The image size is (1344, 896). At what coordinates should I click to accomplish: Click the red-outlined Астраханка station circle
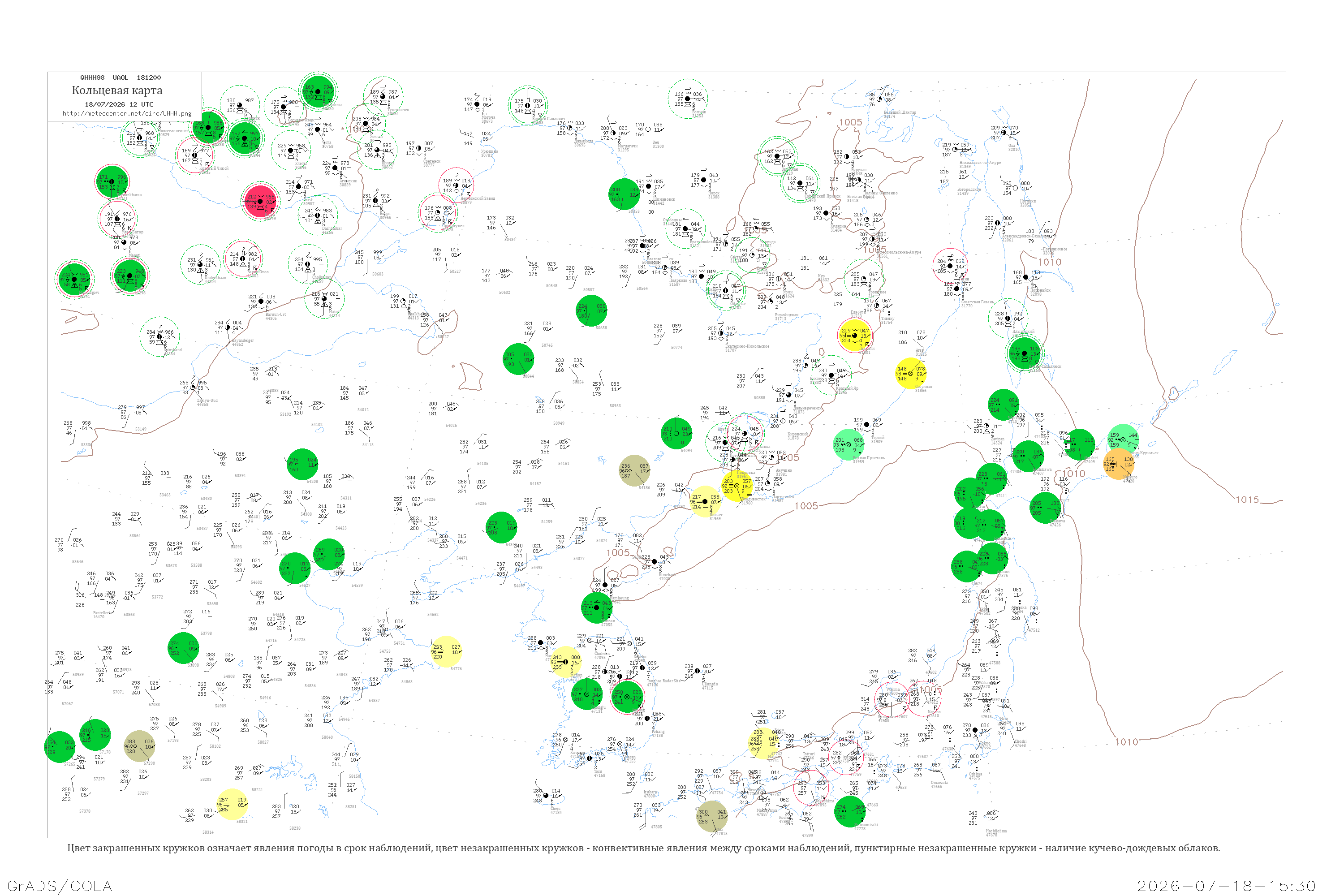coord(745,434)
